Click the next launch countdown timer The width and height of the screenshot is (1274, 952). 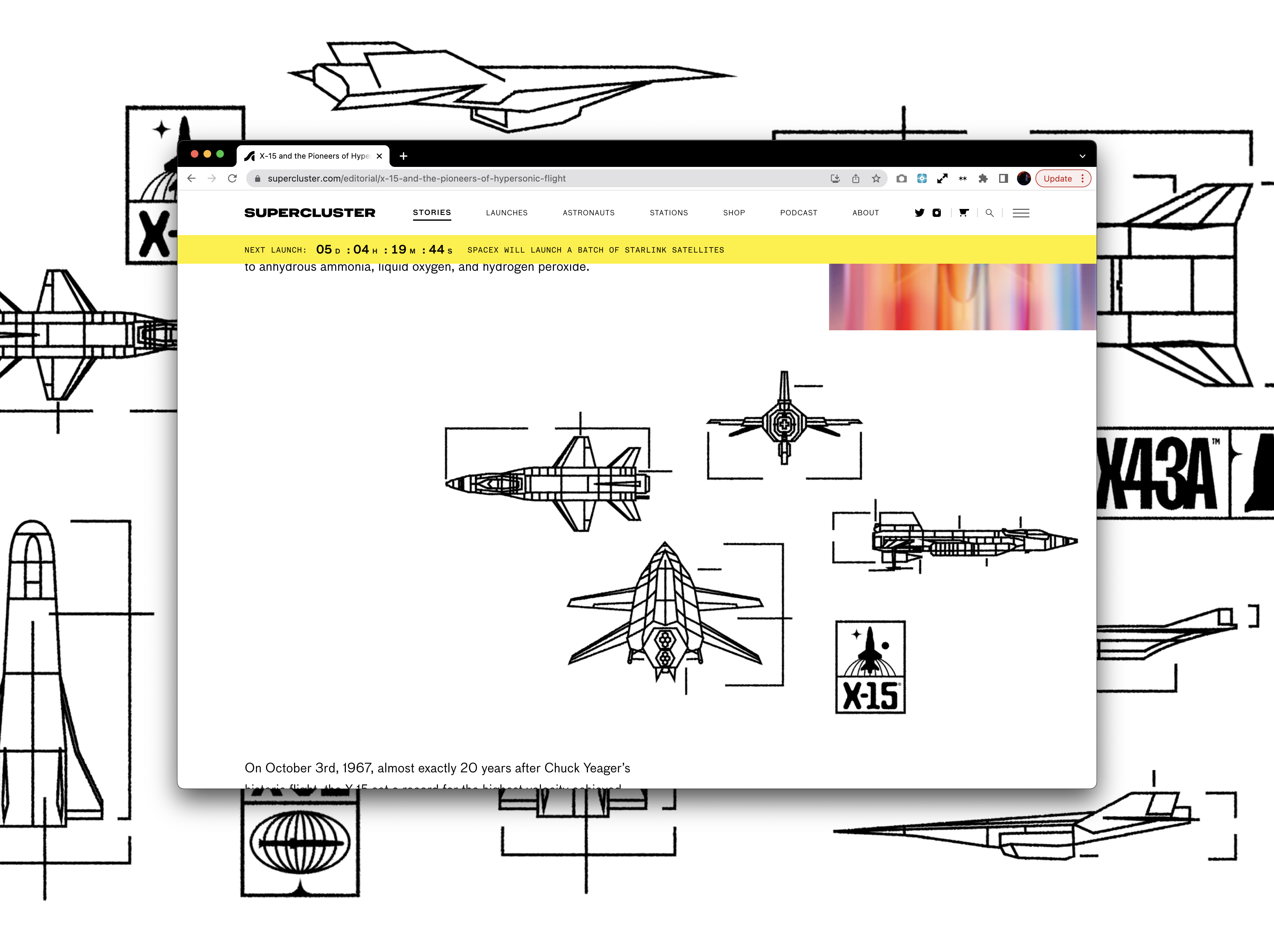coord(384,249)
